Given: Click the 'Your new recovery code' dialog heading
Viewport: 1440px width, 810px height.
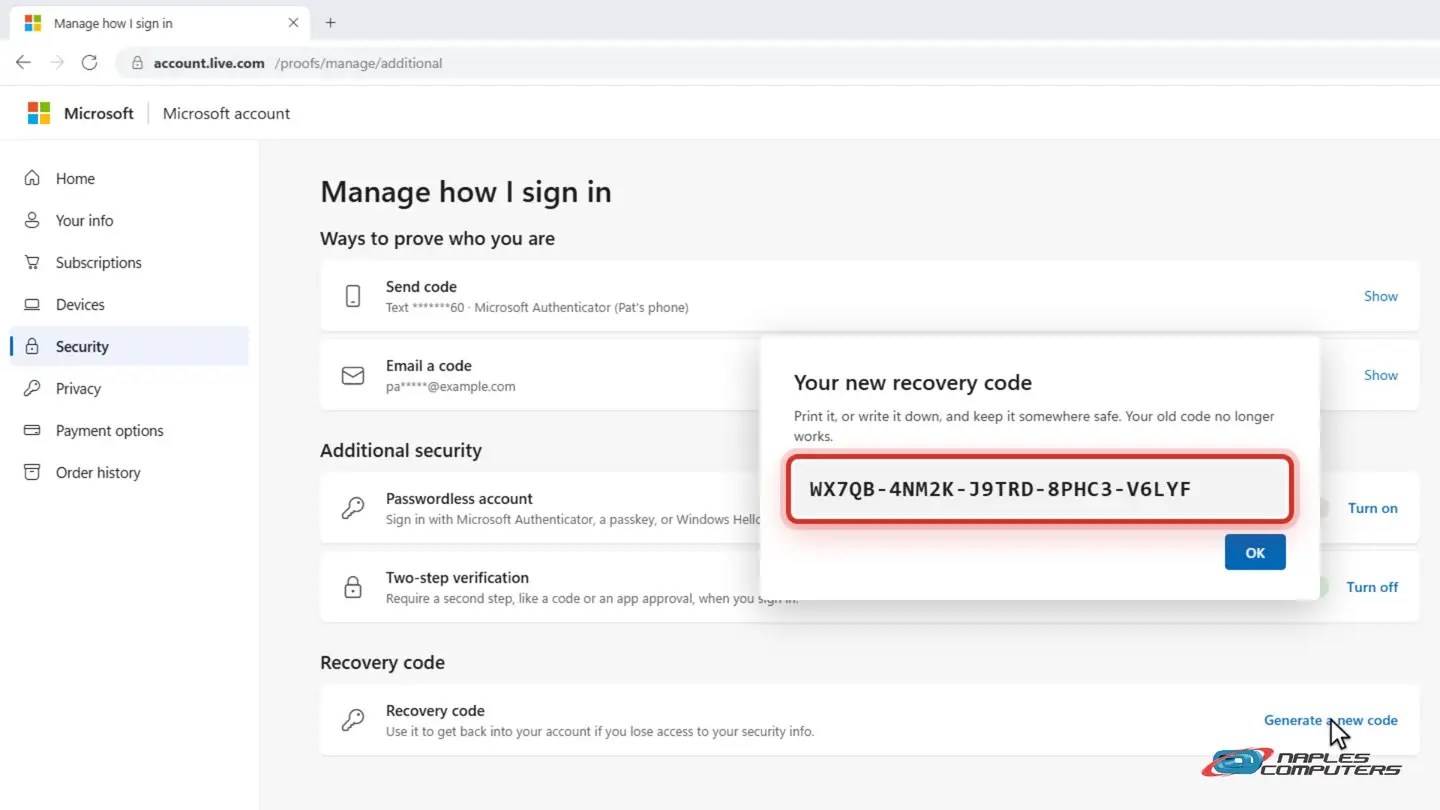Looking at the screenshot, I should click(x=912, y=382).
